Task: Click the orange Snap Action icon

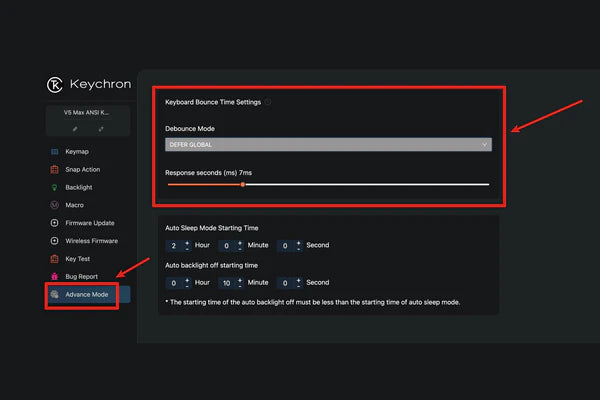Action: coord(55,170)
